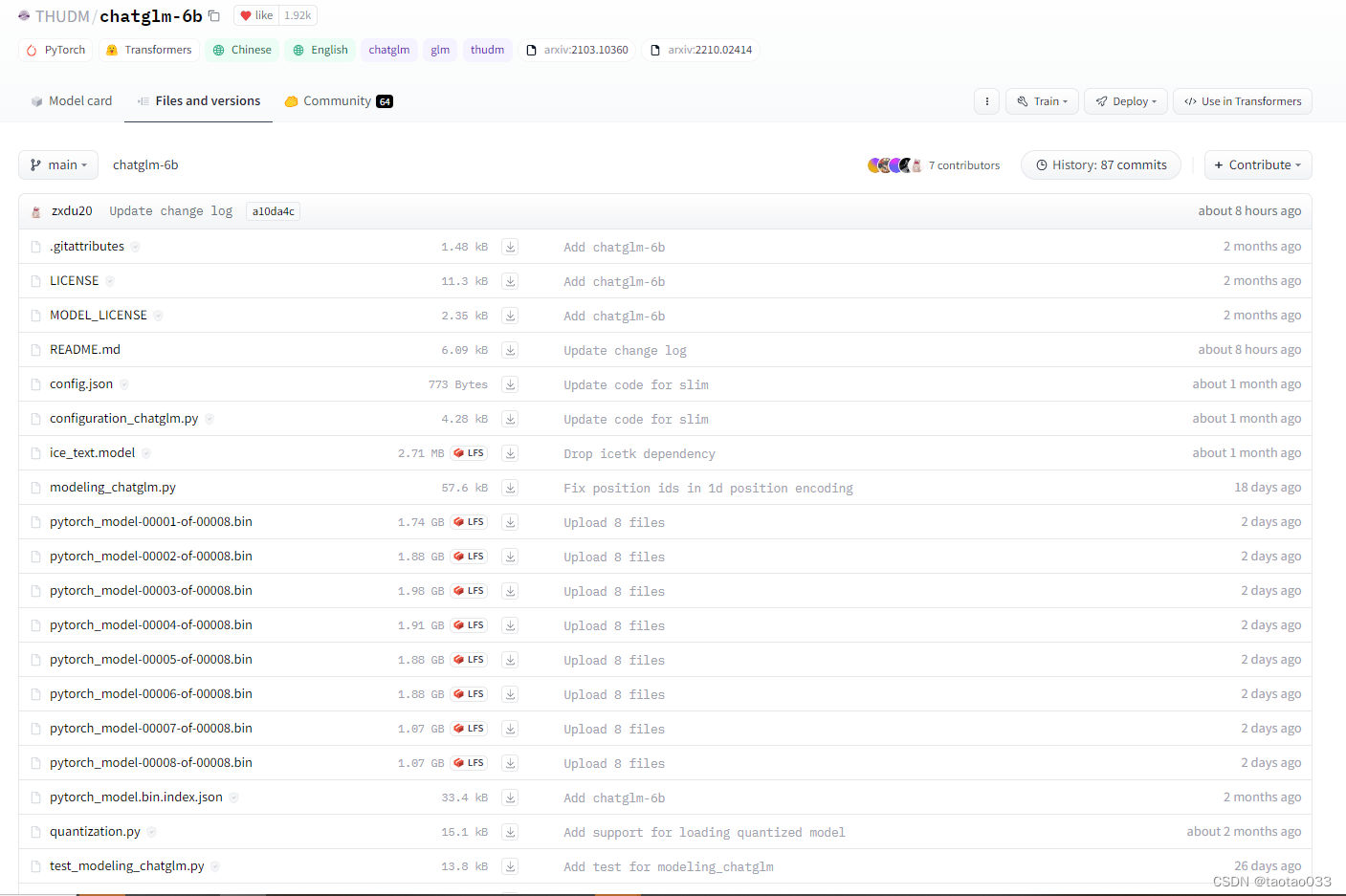Download .gitattributes via its download icon
This screenshot has height=896, width=1346.
510,246
